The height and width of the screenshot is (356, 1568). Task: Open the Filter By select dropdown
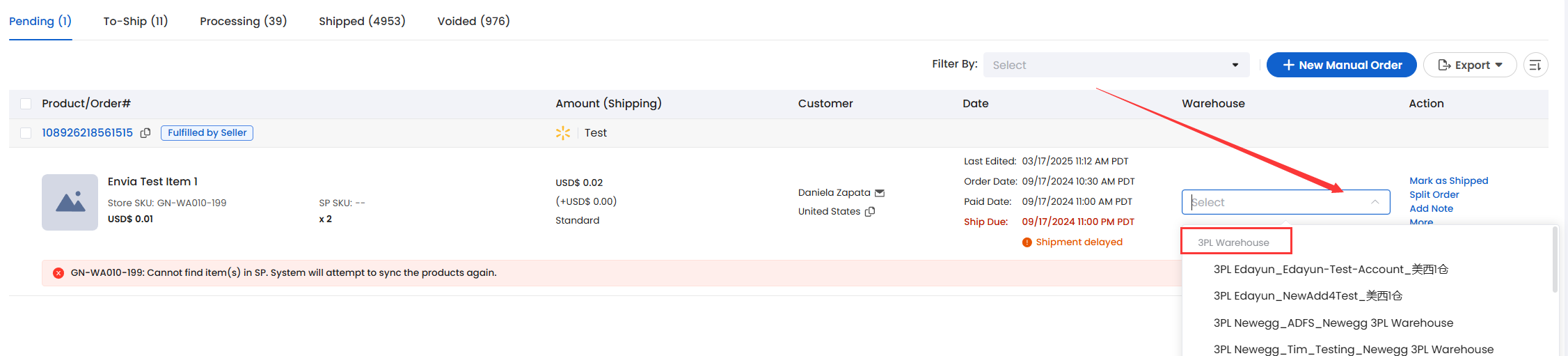(1117, 65)
